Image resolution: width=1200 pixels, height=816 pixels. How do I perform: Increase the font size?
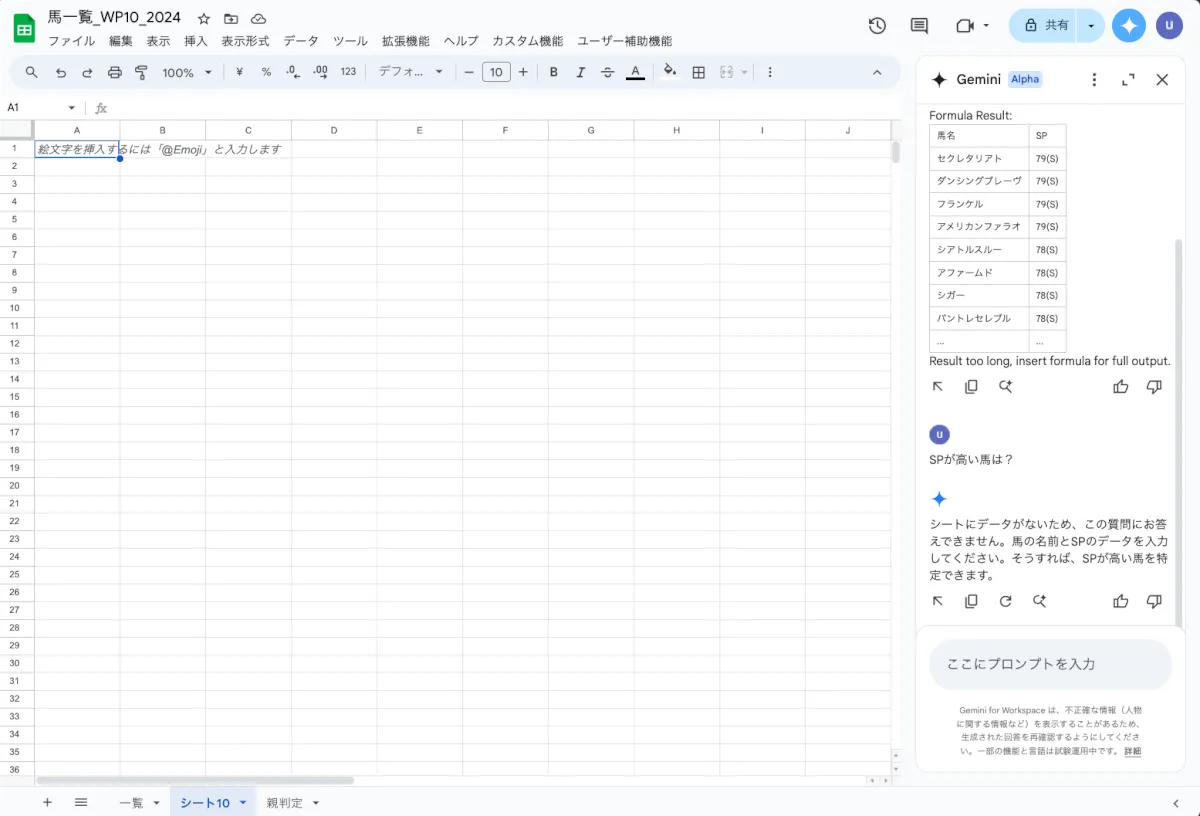pyautogui.click(x=524, y=72)
